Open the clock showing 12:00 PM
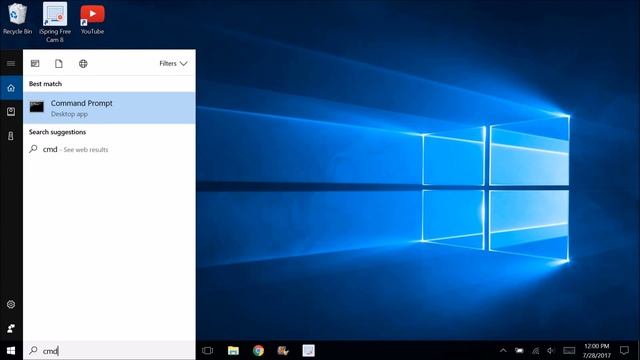 click(x=596, y=350)
